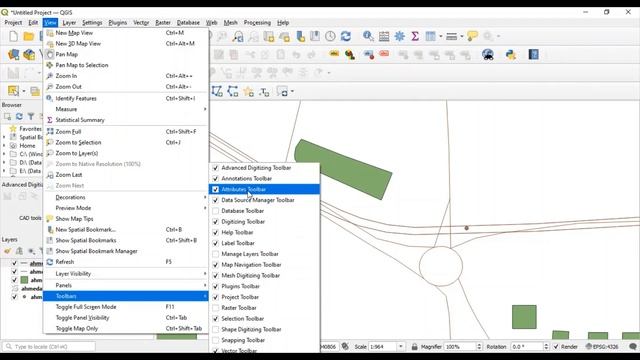Click the Help Contents book icon
This screenshot has height=360, width=640.
533,54
